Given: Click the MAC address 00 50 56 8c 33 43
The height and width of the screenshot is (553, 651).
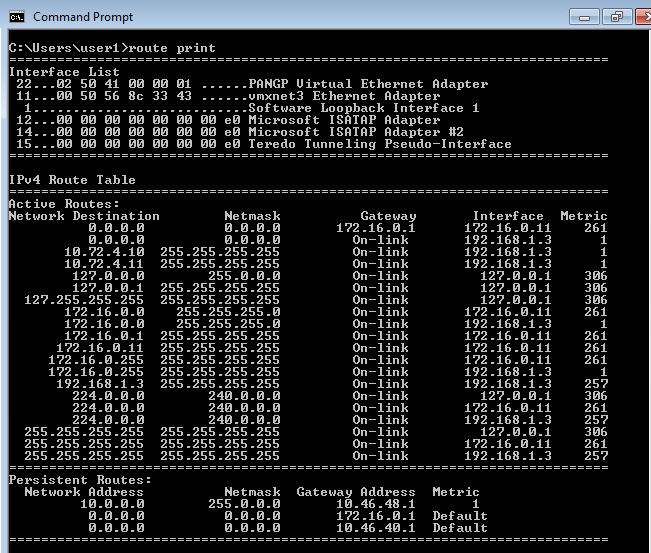Looking at the screenshot, I should pos(124,96).
